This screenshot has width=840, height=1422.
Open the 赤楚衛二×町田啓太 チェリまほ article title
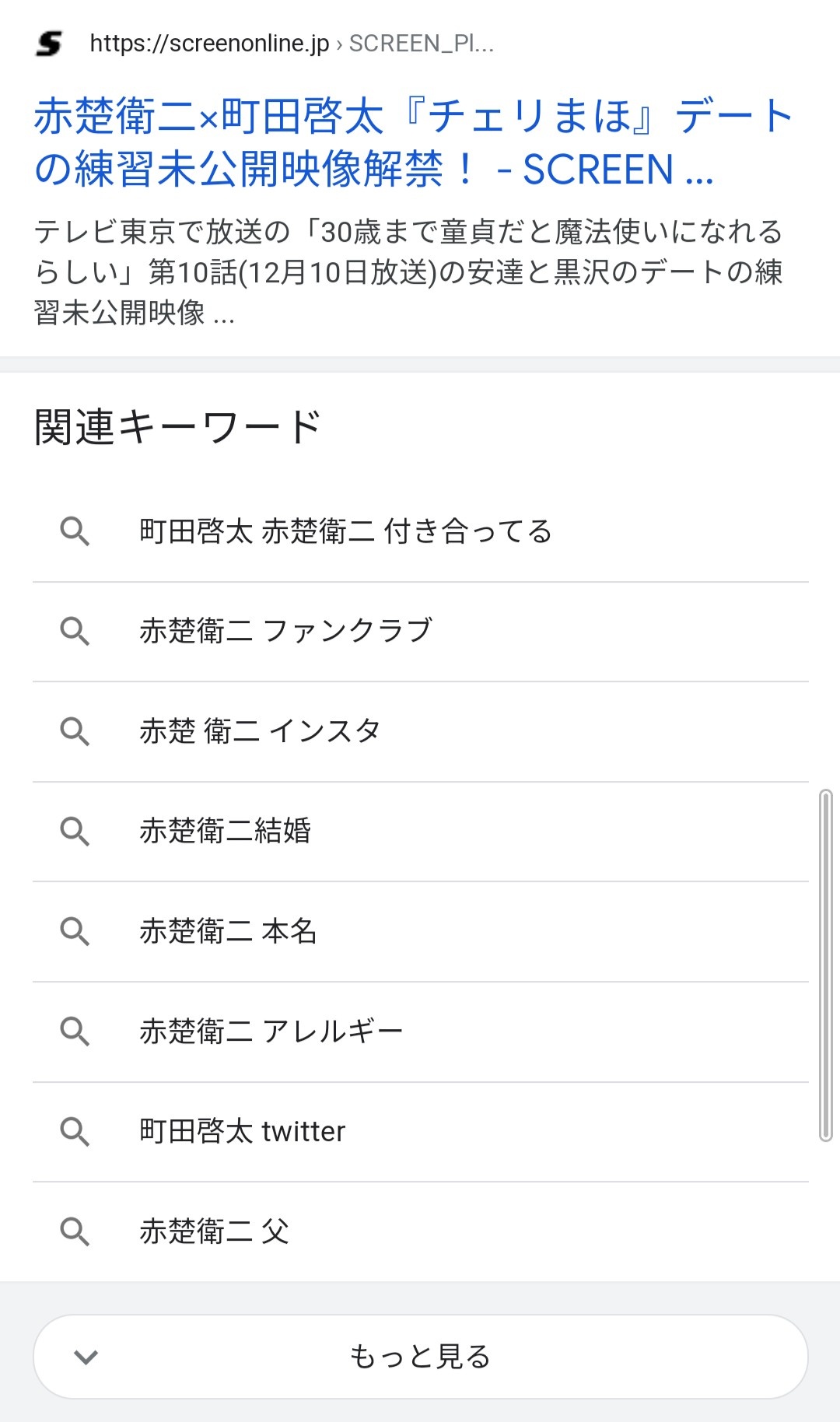click(412, 142)
